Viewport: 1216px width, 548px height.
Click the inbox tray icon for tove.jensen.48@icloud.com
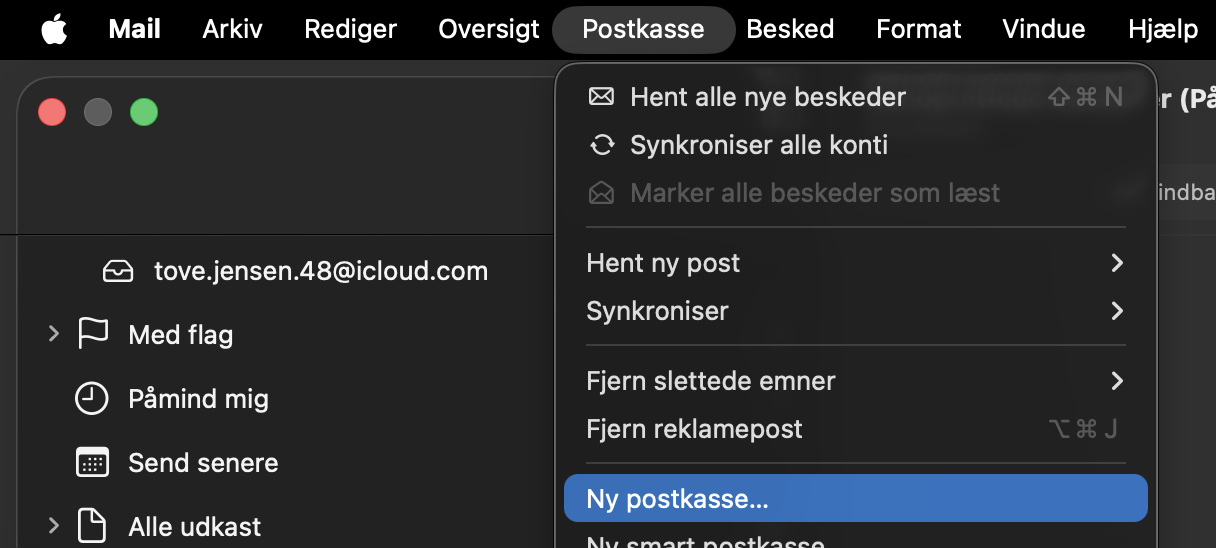coord(118,271)
